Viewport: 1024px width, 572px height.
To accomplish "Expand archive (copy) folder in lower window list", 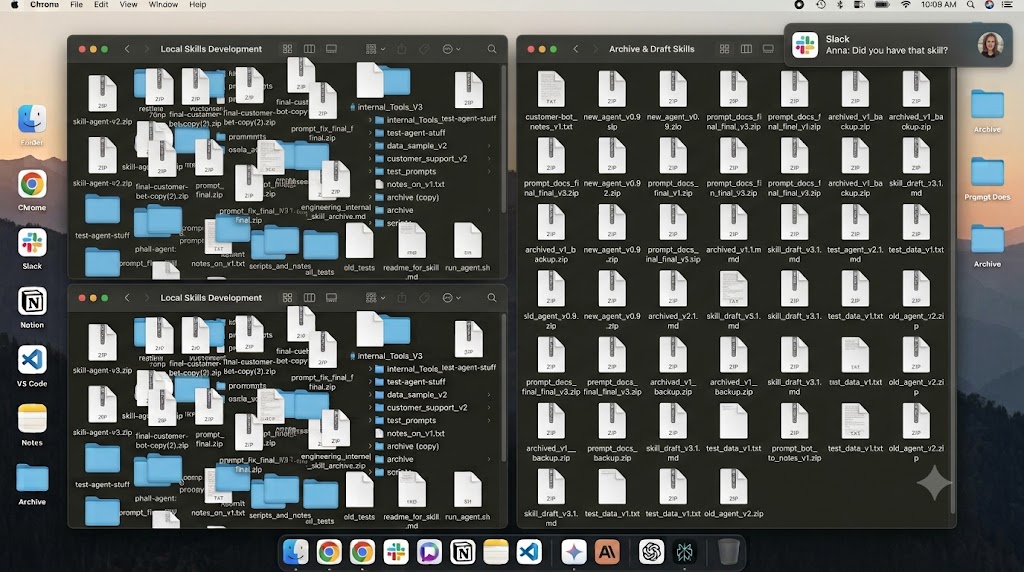I will point(370,447).
